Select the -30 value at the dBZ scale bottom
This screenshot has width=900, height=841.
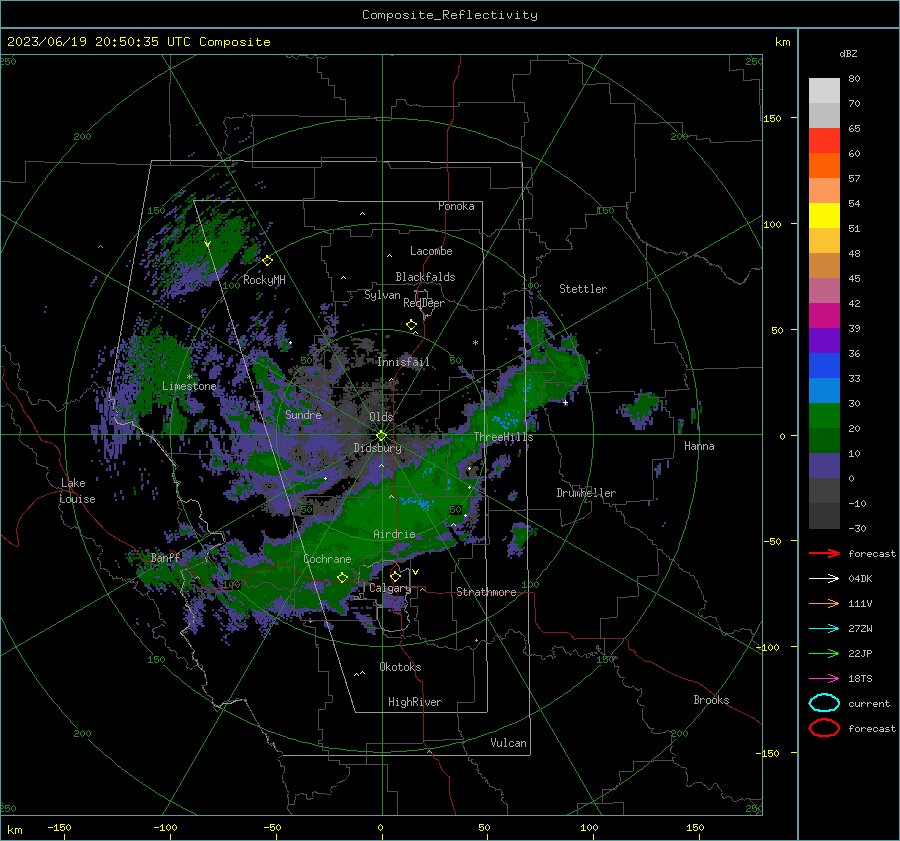tap(858, 528)
